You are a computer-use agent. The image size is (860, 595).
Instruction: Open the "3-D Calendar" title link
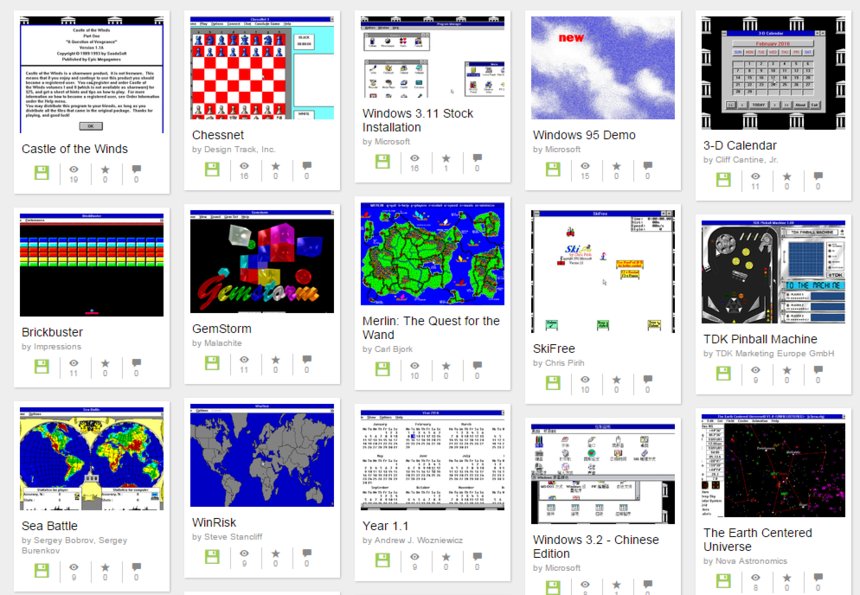pos(740,145)
